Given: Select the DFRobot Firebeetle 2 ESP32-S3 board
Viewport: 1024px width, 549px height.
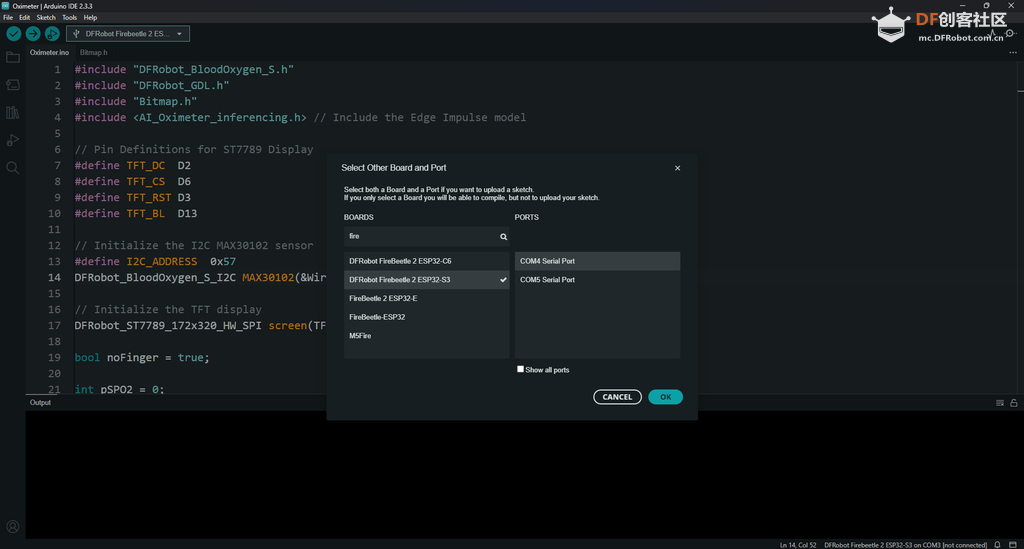Looking at the screenshot, I should 426,279.
